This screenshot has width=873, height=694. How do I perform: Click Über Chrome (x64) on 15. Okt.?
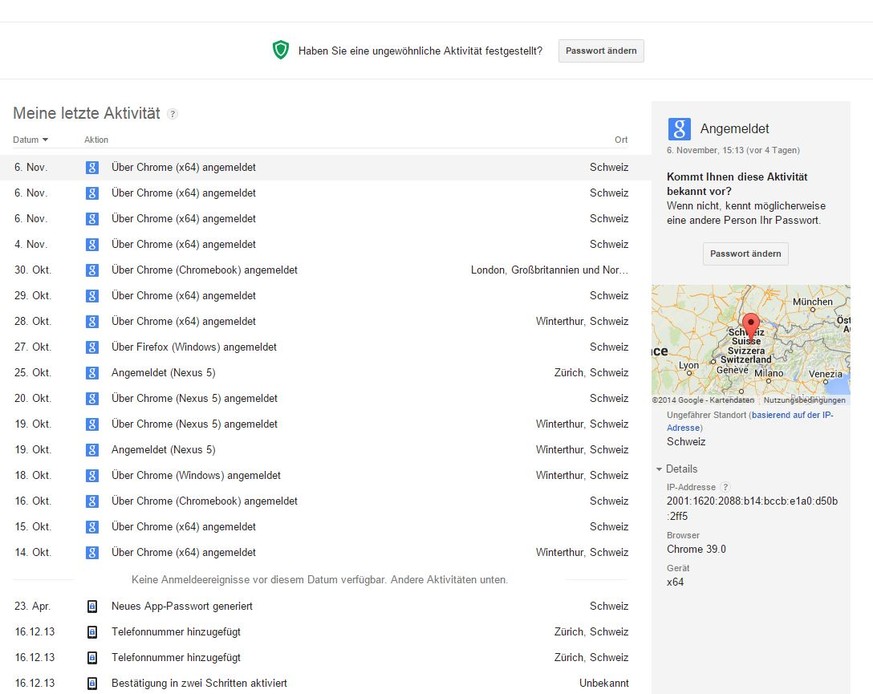pos(184,527)
